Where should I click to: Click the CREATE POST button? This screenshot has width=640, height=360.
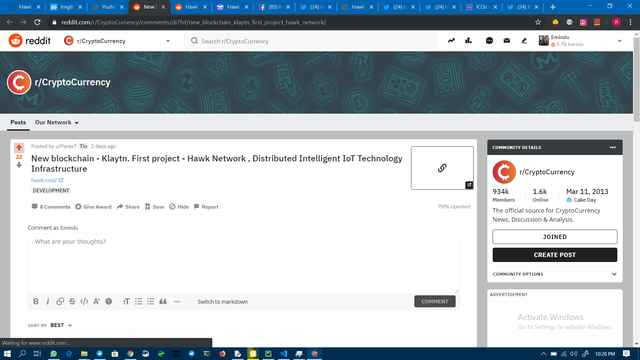click(x=555, y=255)
